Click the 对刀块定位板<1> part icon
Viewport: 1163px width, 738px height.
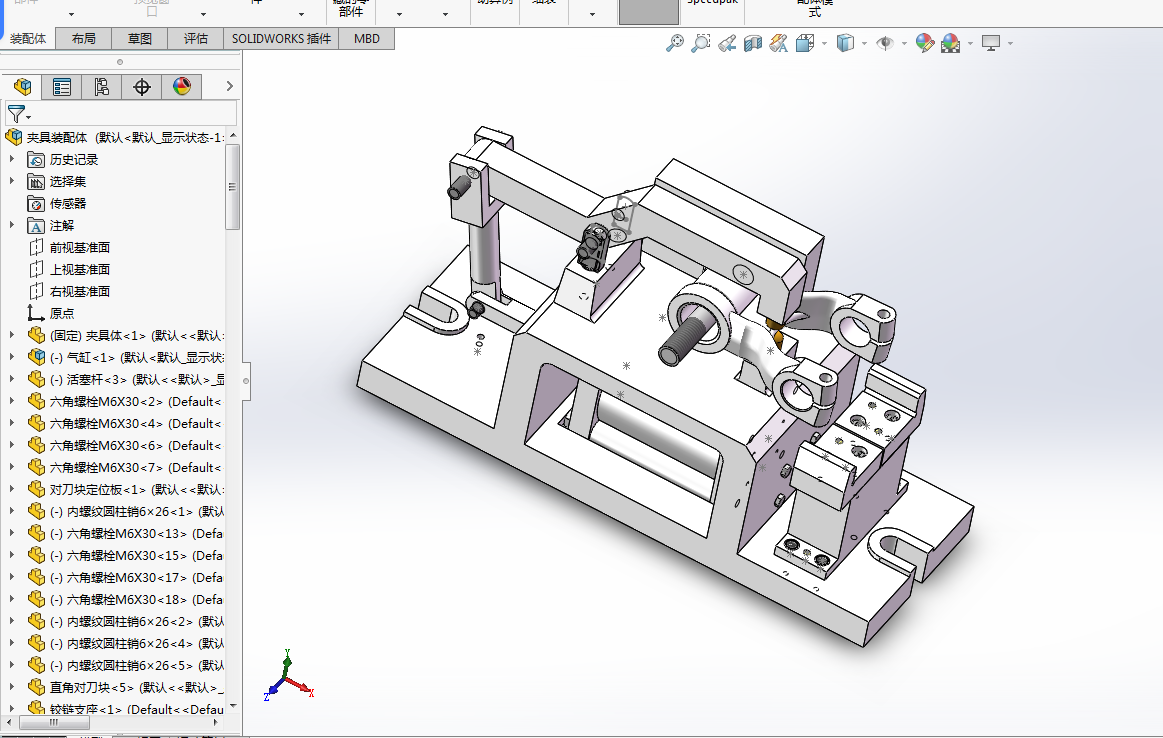click(36, 490)
